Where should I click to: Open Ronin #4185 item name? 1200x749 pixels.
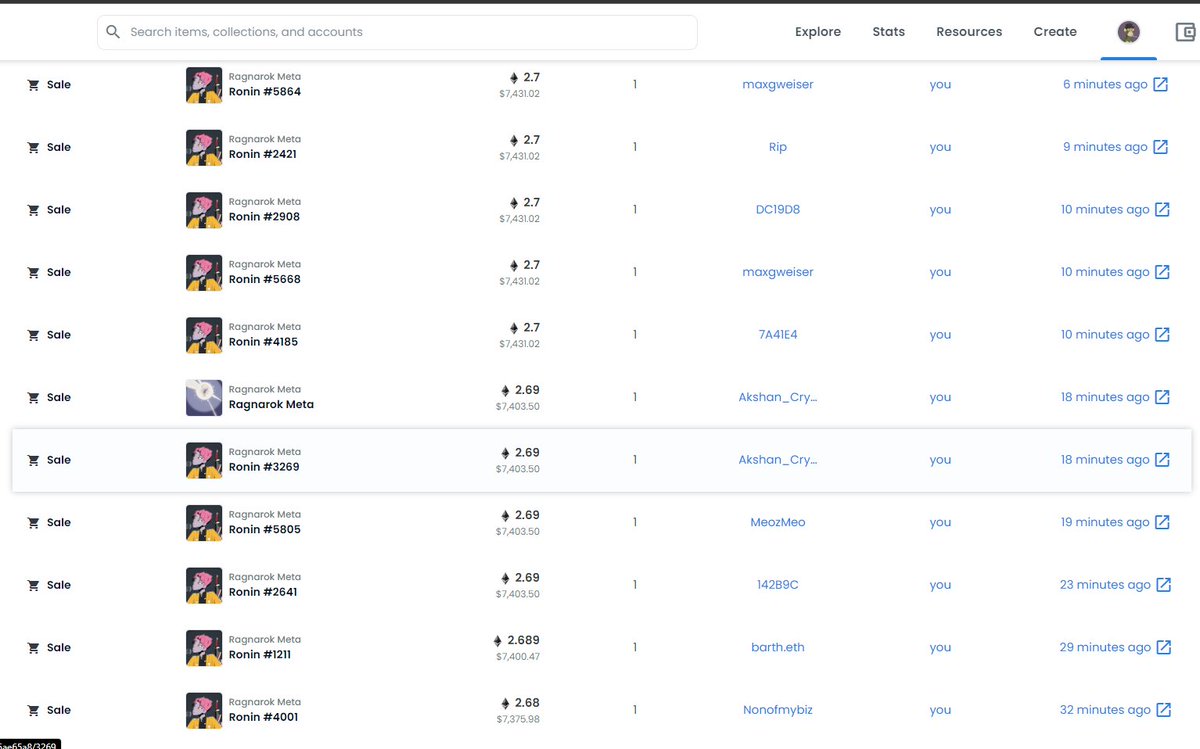(264, 342)
